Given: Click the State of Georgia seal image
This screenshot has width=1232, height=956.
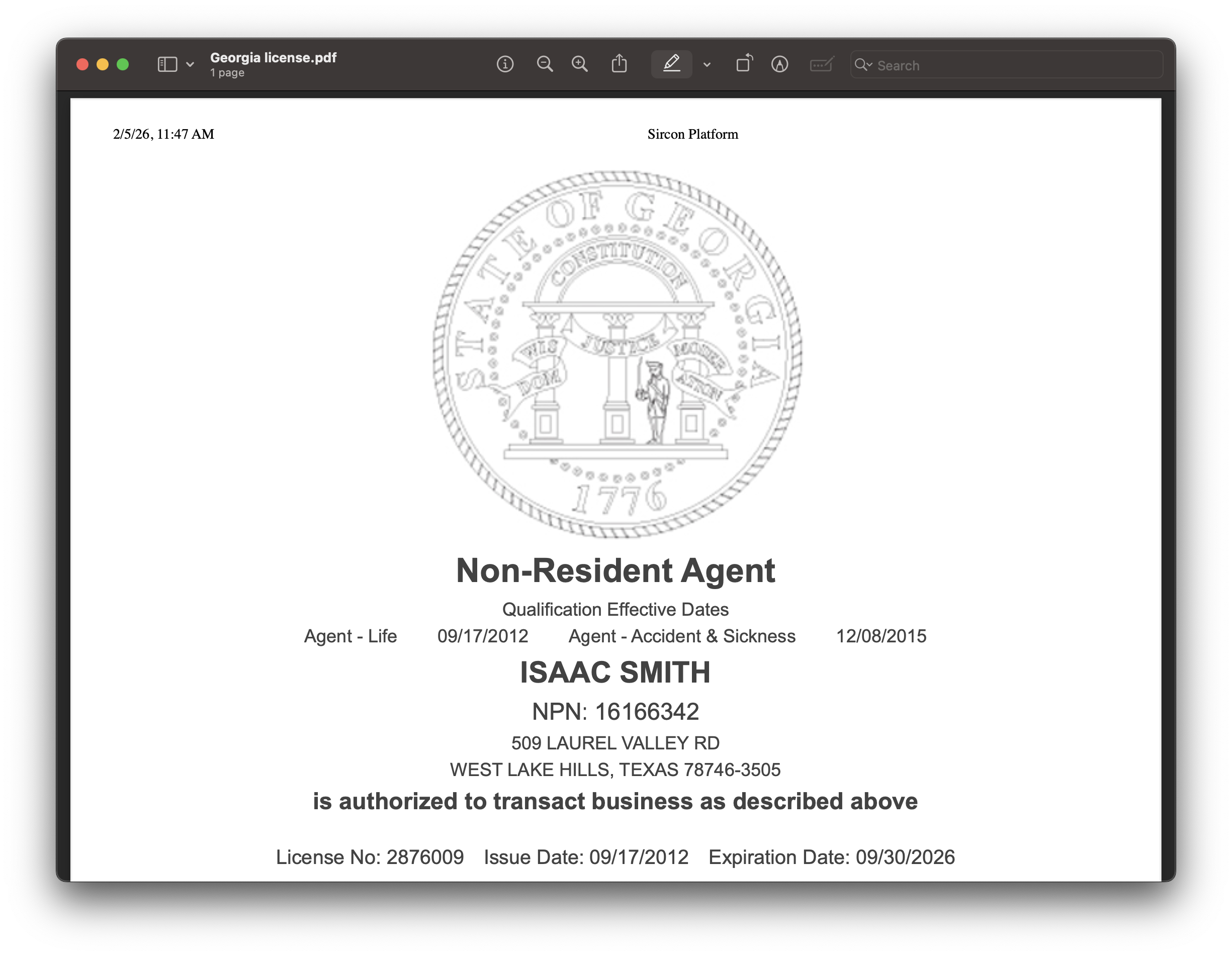Looking at the screenshot, I should (x=617, y=354).
